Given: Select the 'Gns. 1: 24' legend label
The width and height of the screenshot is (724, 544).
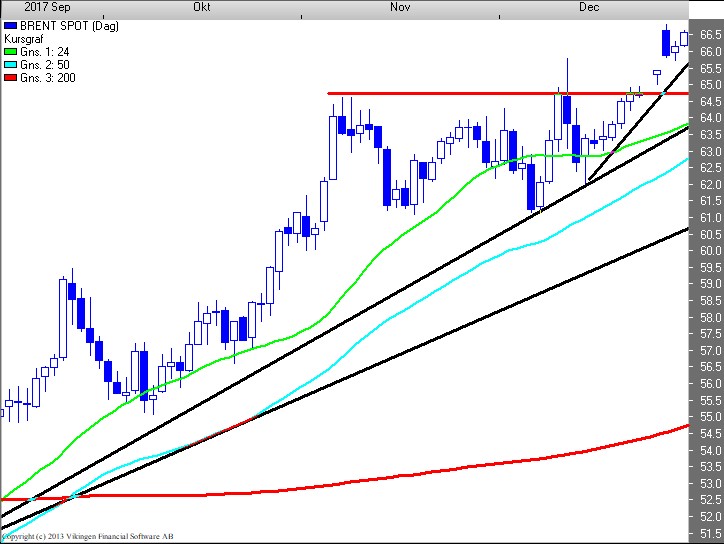Looking at the screenshot, I should pos(45,52).
